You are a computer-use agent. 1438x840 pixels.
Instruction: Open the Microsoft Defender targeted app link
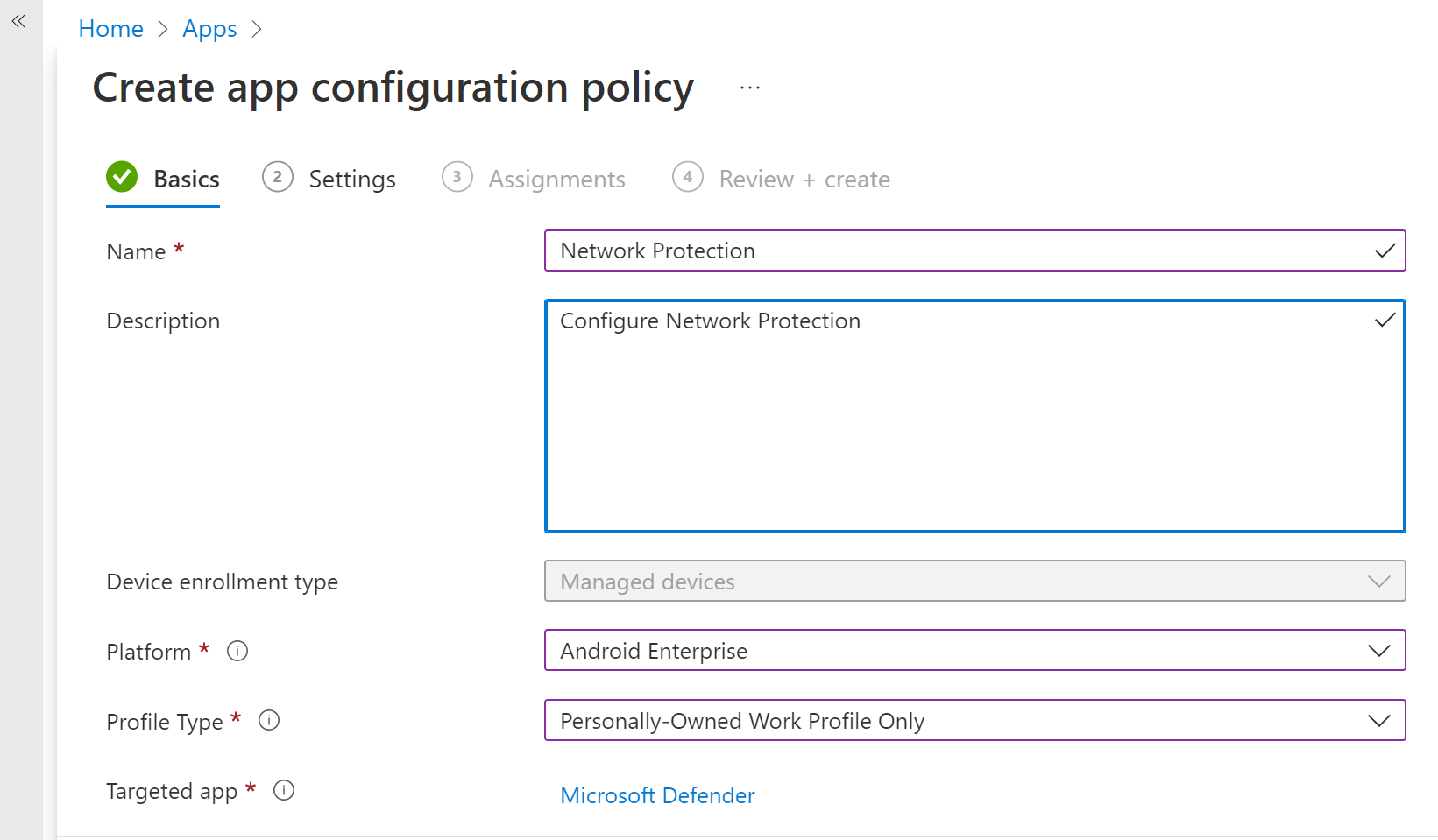(x=657, y=795)
